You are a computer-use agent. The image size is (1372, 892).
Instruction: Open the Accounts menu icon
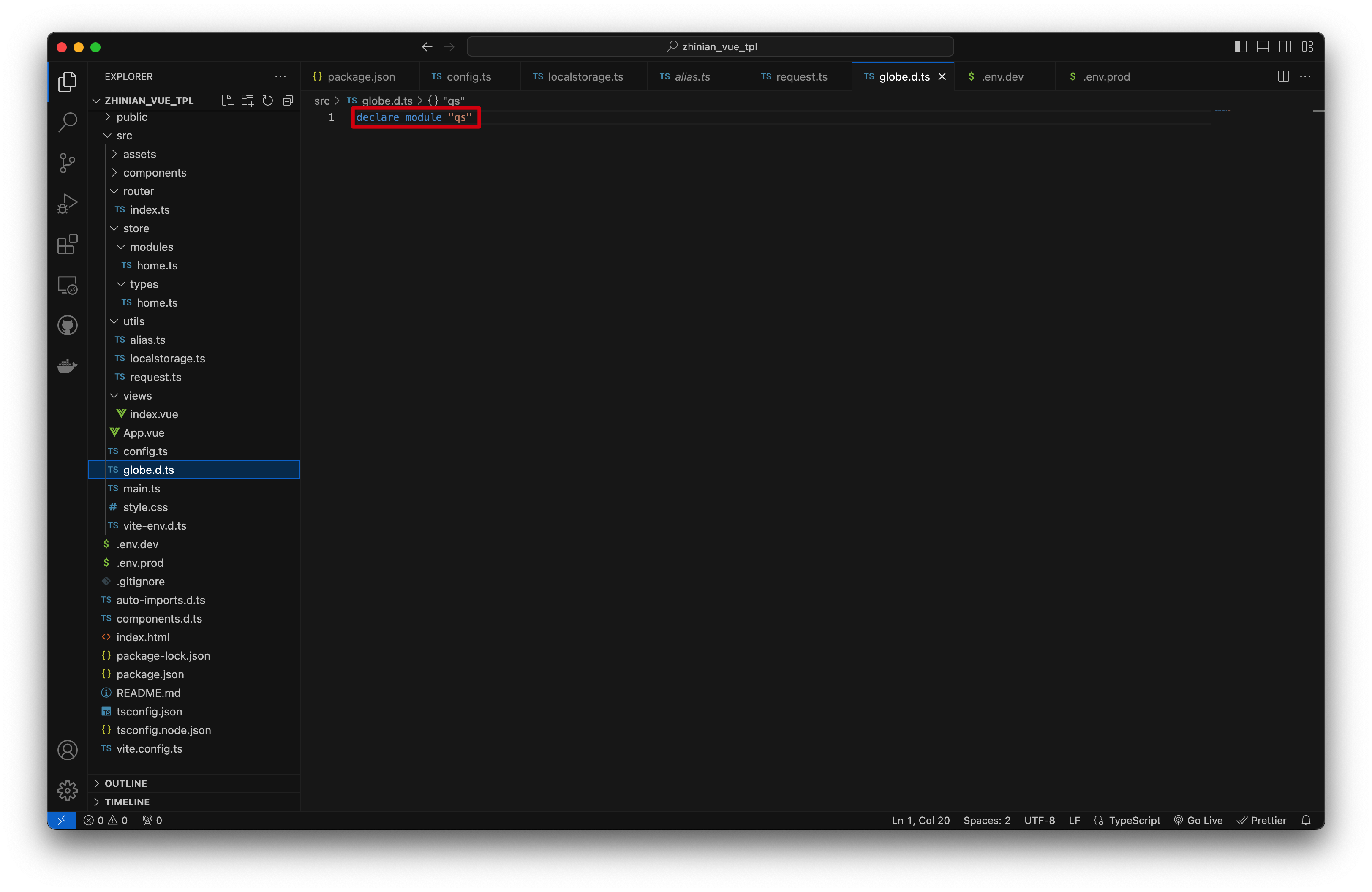(x=68, y=750)
